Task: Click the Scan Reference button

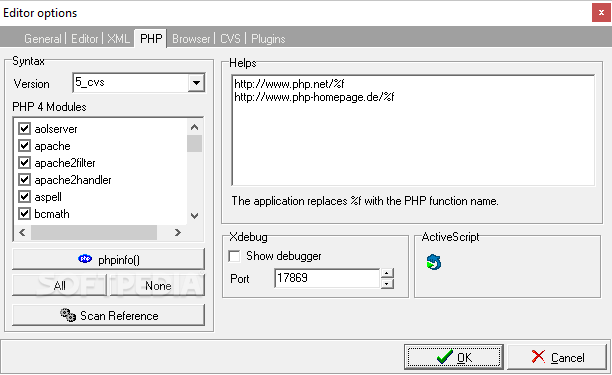Action: pos(109,315)
